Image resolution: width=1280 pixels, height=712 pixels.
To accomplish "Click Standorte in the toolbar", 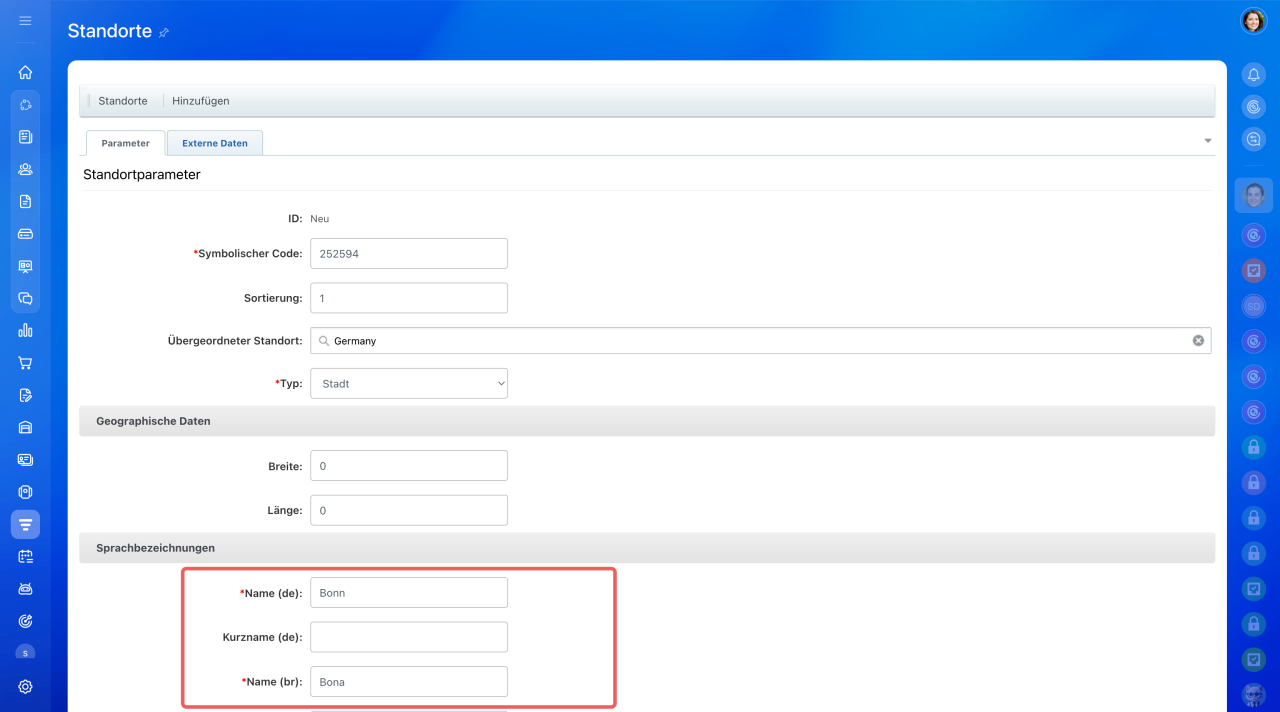I will pos(123,101).
